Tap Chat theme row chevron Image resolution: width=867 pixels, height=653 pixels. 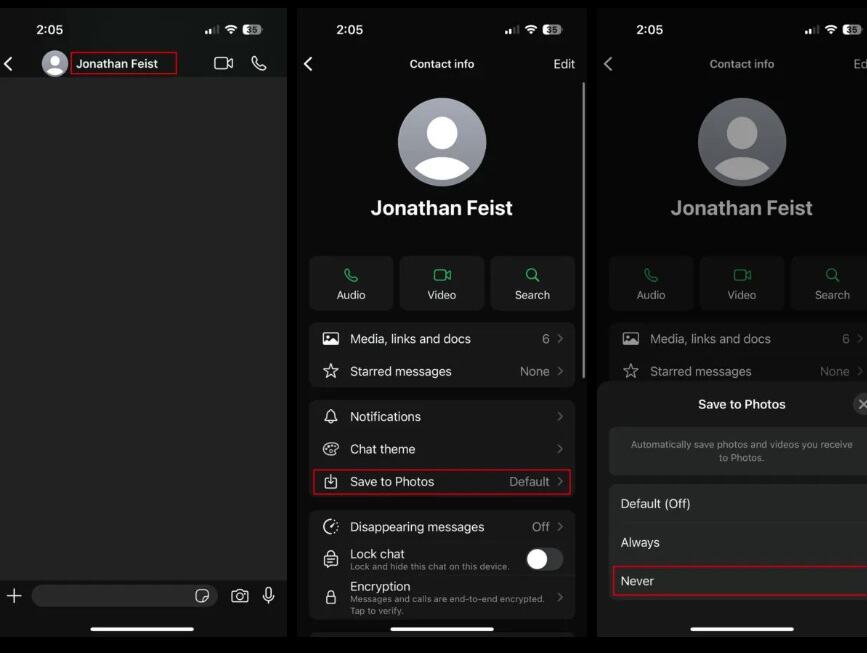pos(560,449)
